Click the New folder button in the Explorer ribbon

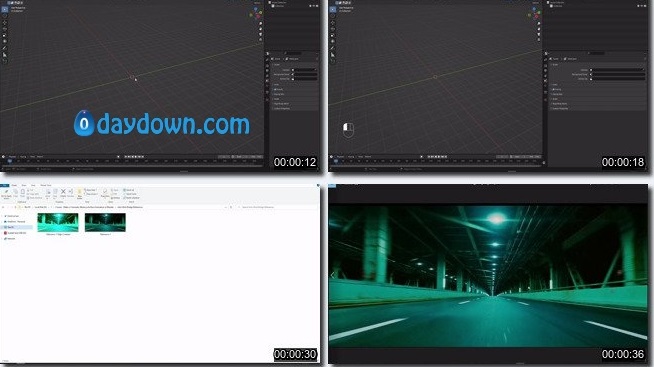click(80, 193)
